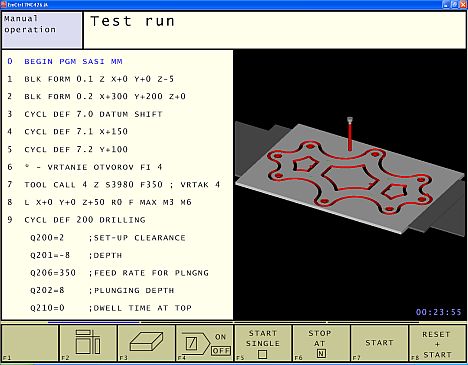Click the hexagonal pocket in the workpiece
Viewport: 468px width, 365px height.
coord(349,178)
